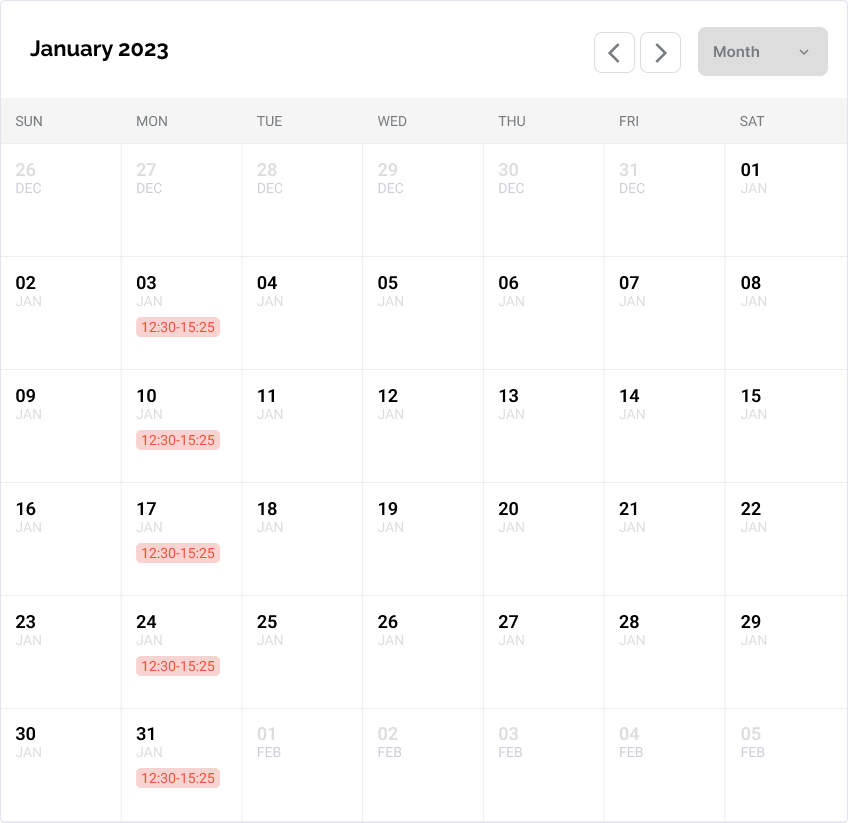Open the 12:30-15:25 event on January 17

point(178,553)
